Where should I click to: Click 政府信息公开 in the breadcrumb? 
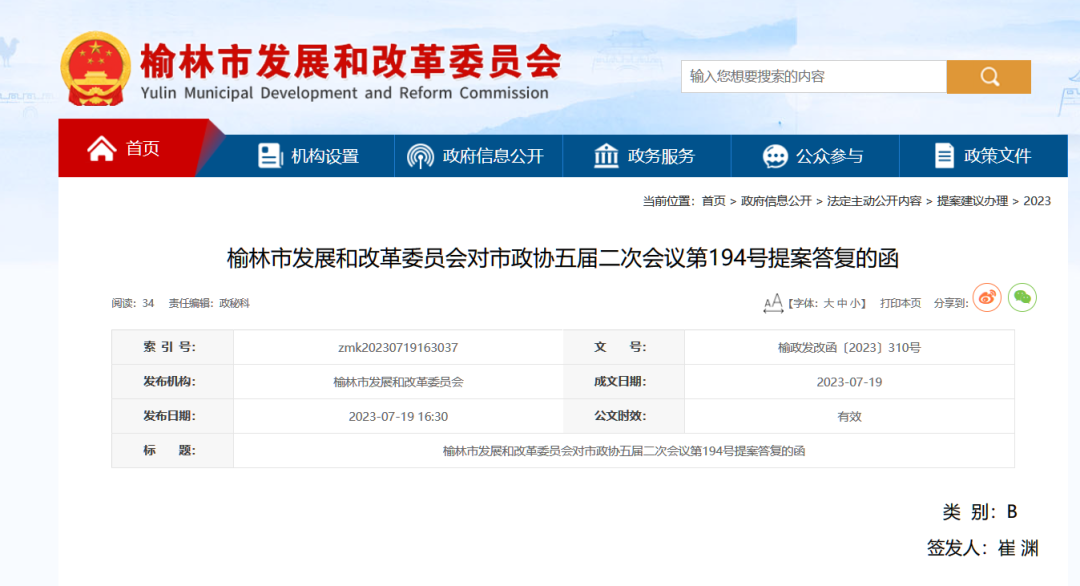776,201
